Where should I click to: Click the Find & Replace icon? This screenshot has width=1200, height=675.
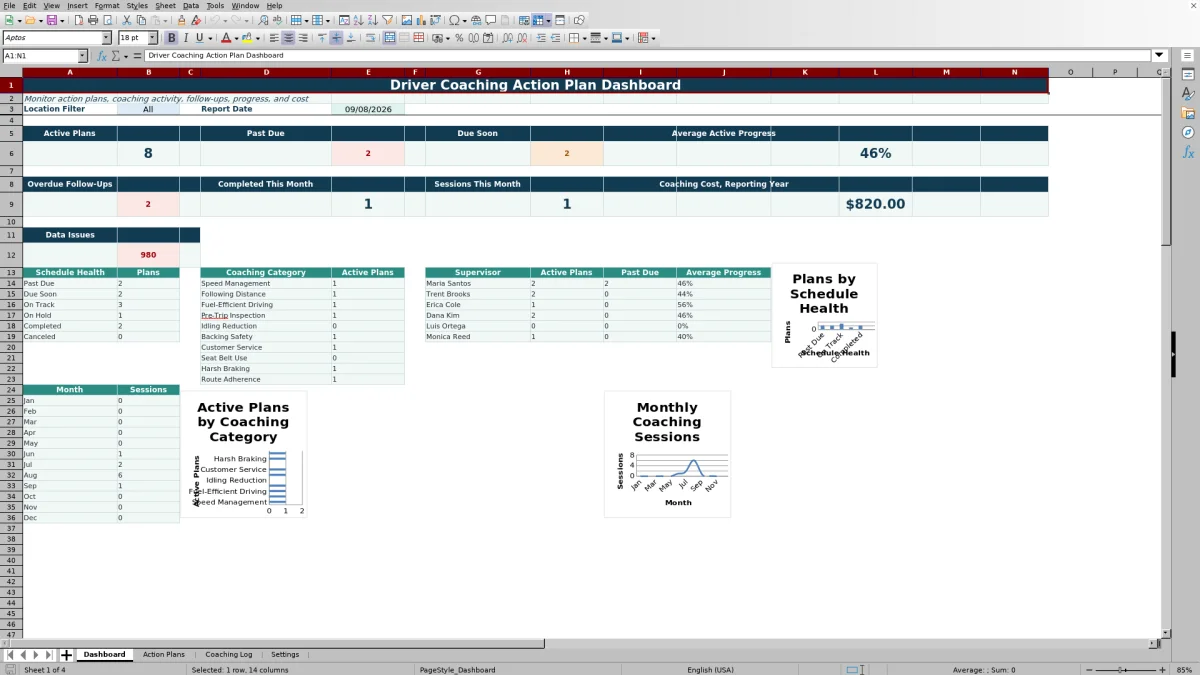tap(262, 20)
